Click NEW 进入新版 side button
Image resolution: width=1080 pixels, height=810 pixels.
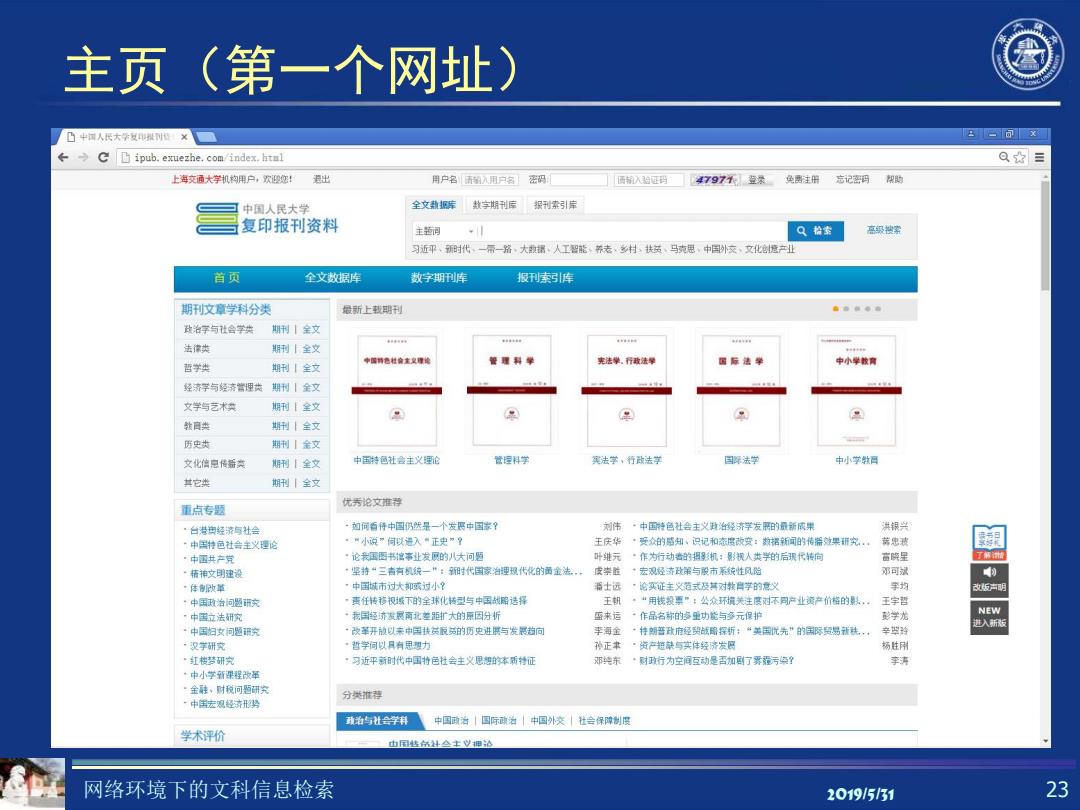989,616
